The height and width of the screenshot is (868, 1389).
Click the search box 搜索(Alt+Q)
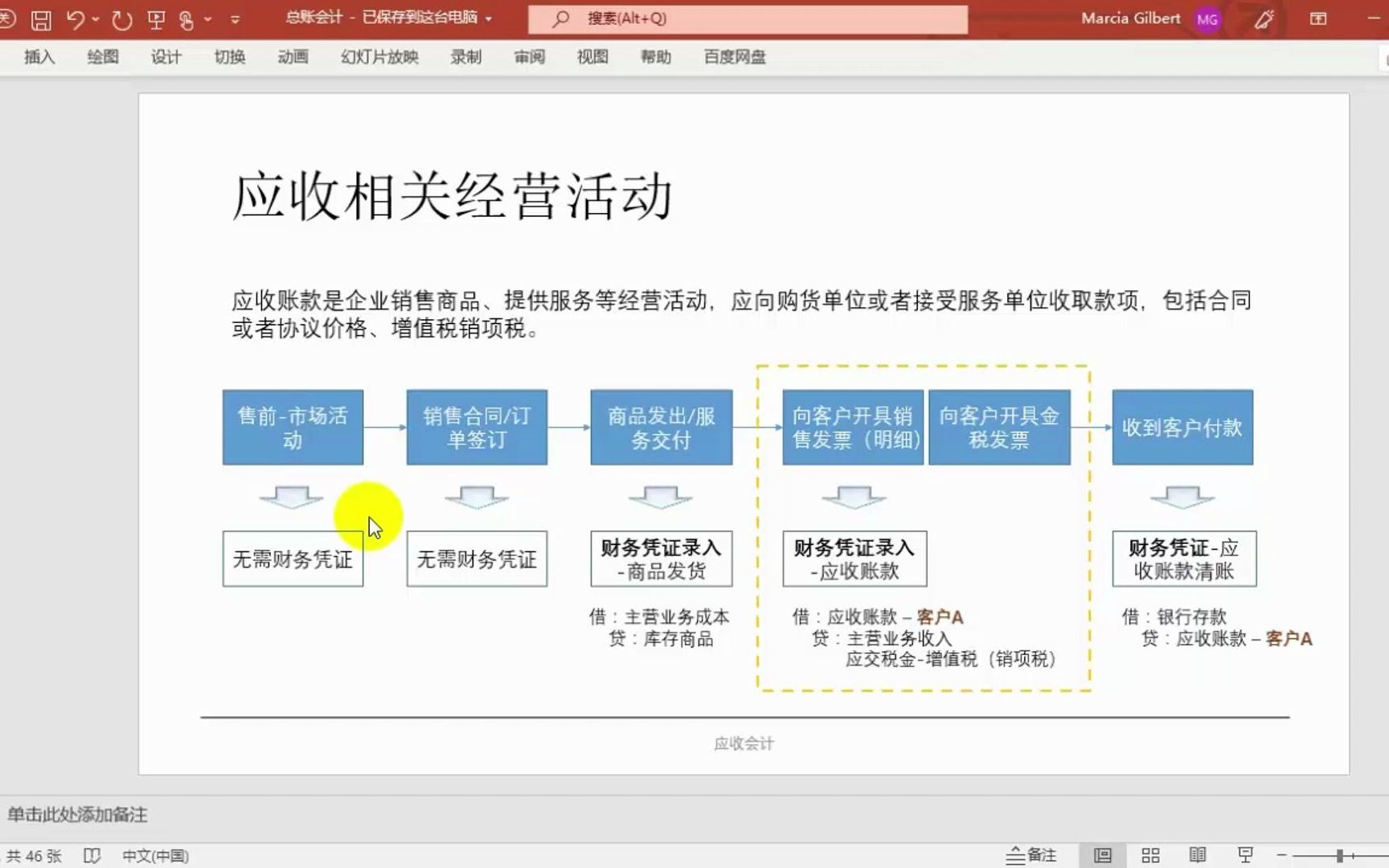pyautogui.click(x=748, y=18)
